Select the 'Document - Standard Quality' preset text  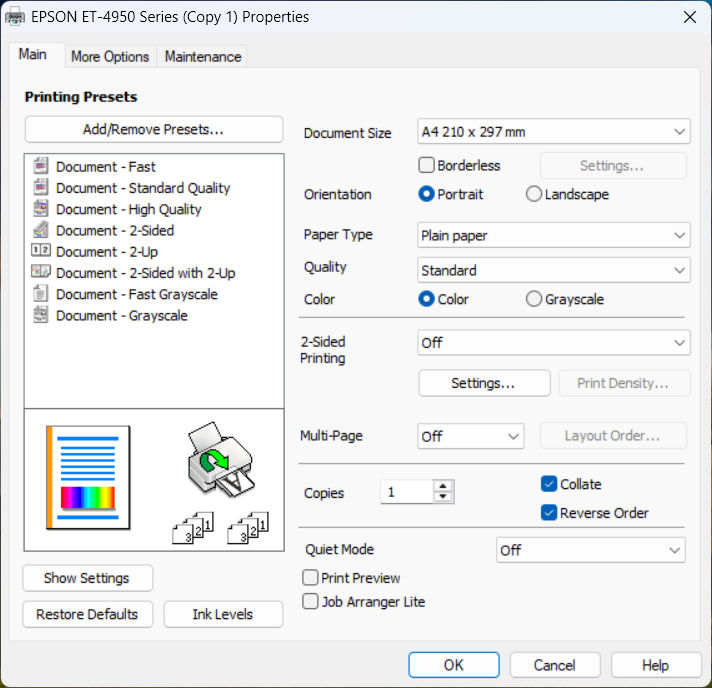(143, 188)
